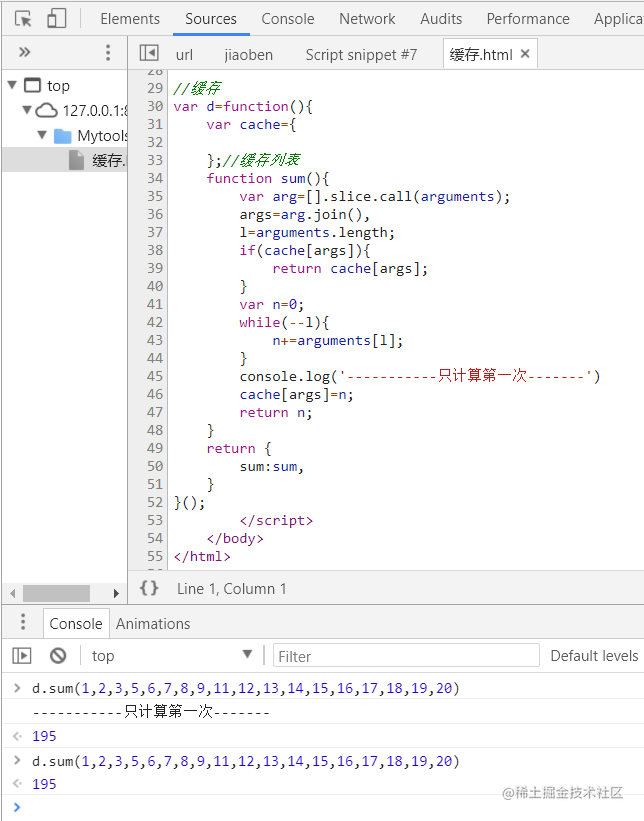Toggle the console sidebar icon

click(22, 656)
